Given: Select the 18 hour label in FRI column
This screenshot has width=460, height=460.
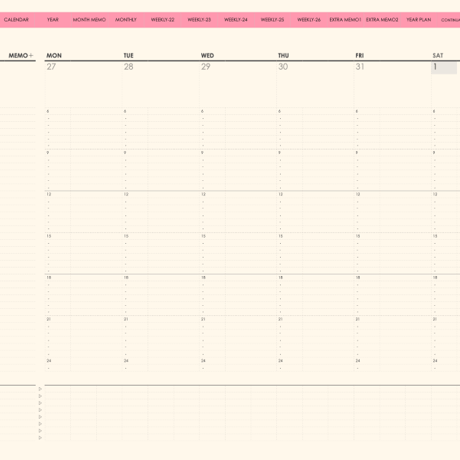Looking at the screenshot, I should 358,278.
